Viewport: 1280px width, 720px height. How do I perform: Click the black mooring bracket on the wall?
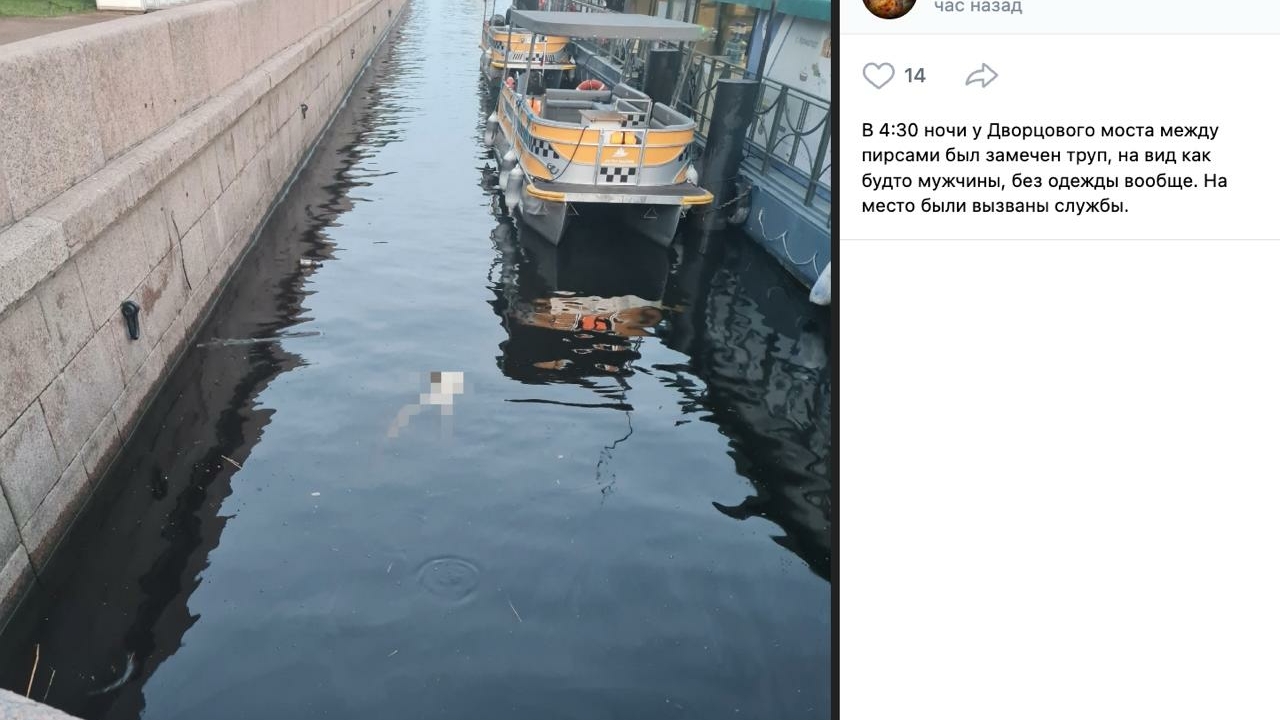point(131,319)
